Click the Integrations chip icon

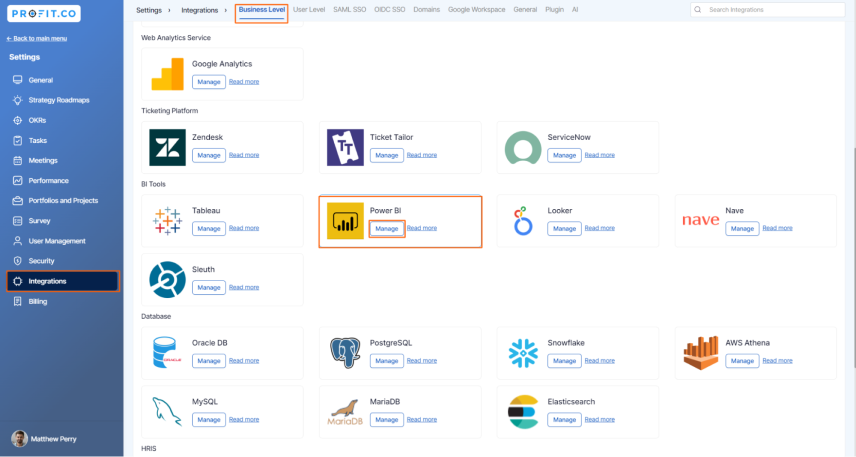tap(17, 281)
